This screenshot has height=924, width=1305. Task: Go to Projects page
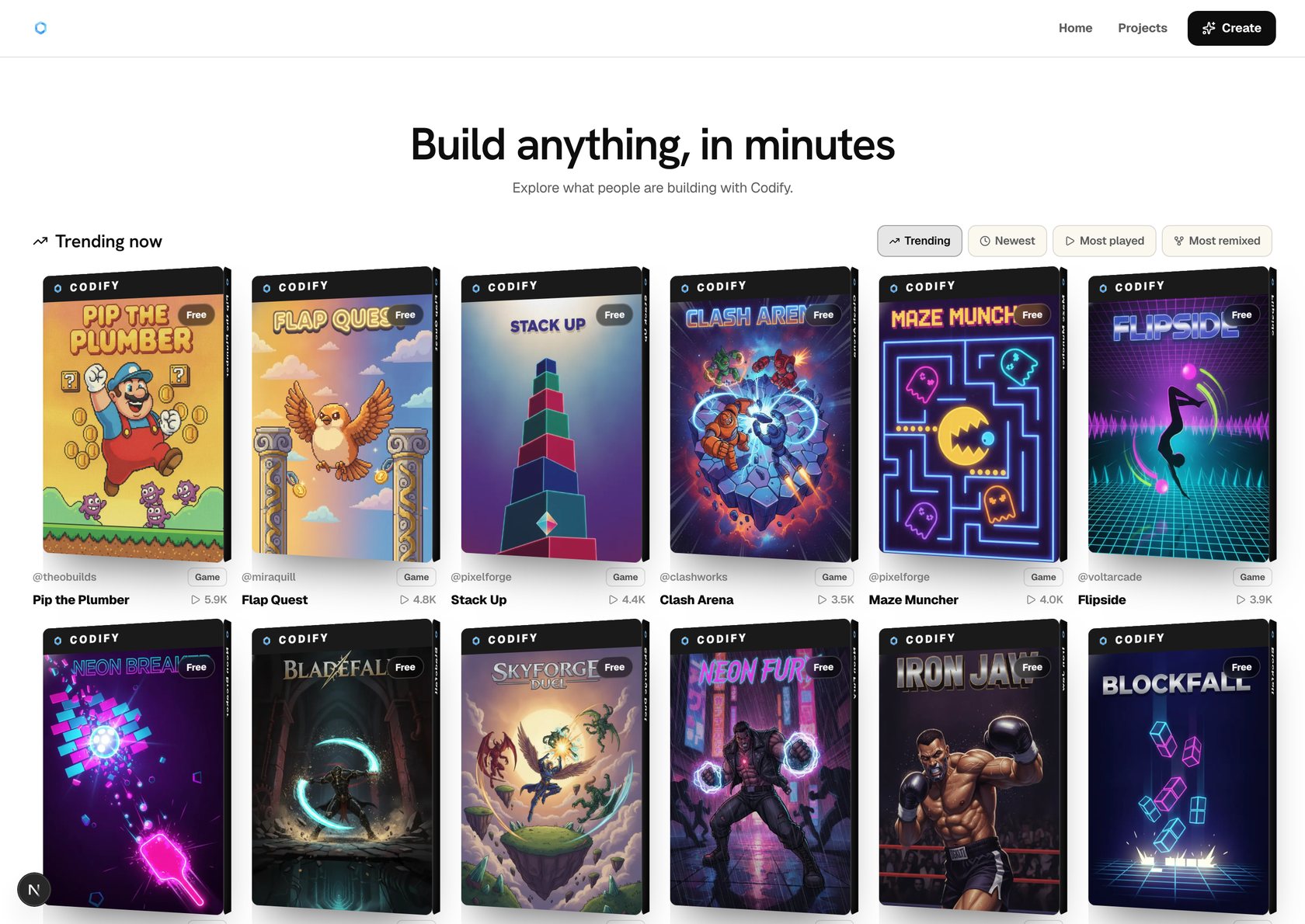pos(1142,28)
